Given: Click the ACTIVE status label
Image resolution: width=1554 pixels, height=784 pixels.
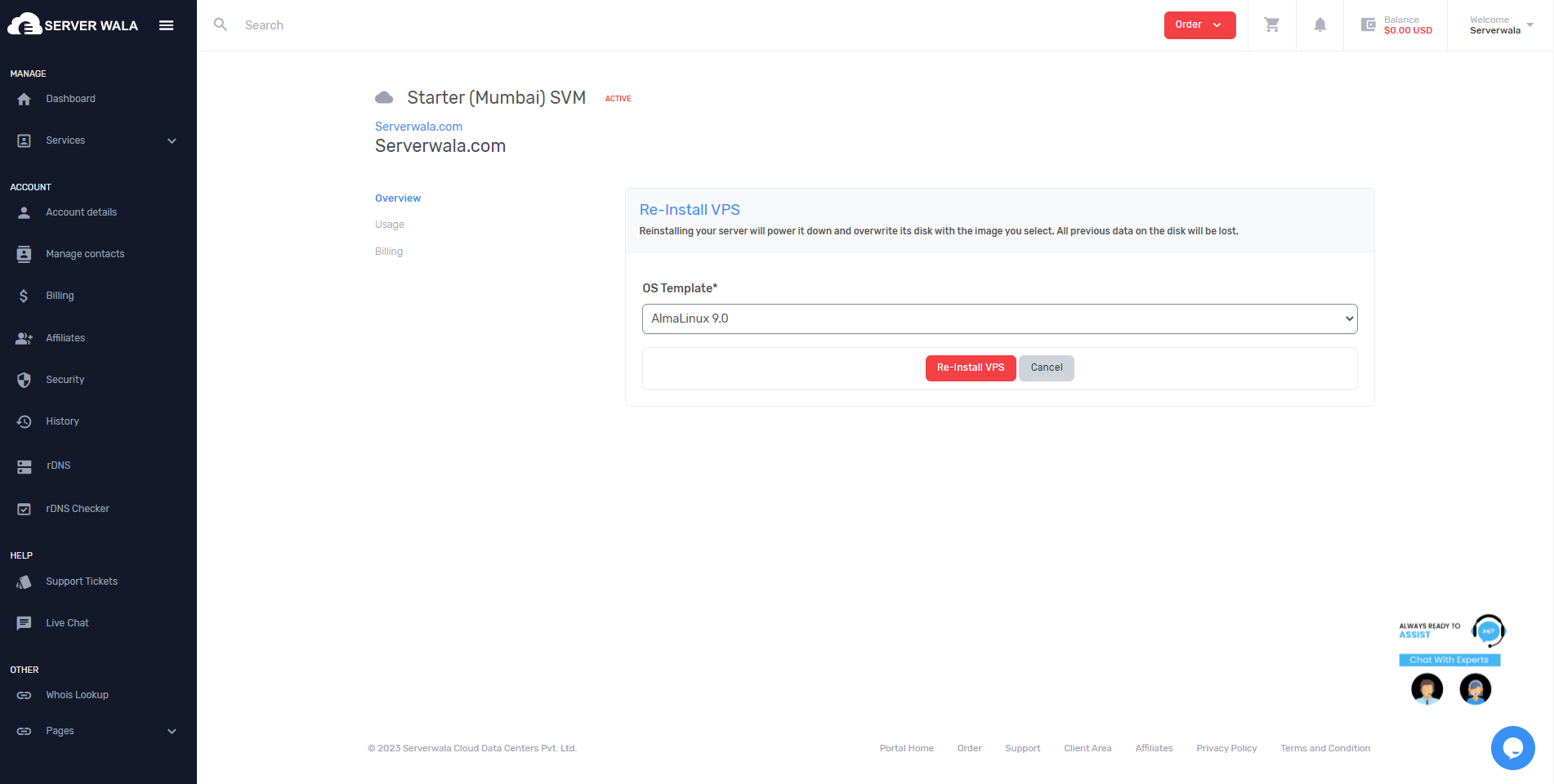Looking at the screenshot, I should coord(618,99).
